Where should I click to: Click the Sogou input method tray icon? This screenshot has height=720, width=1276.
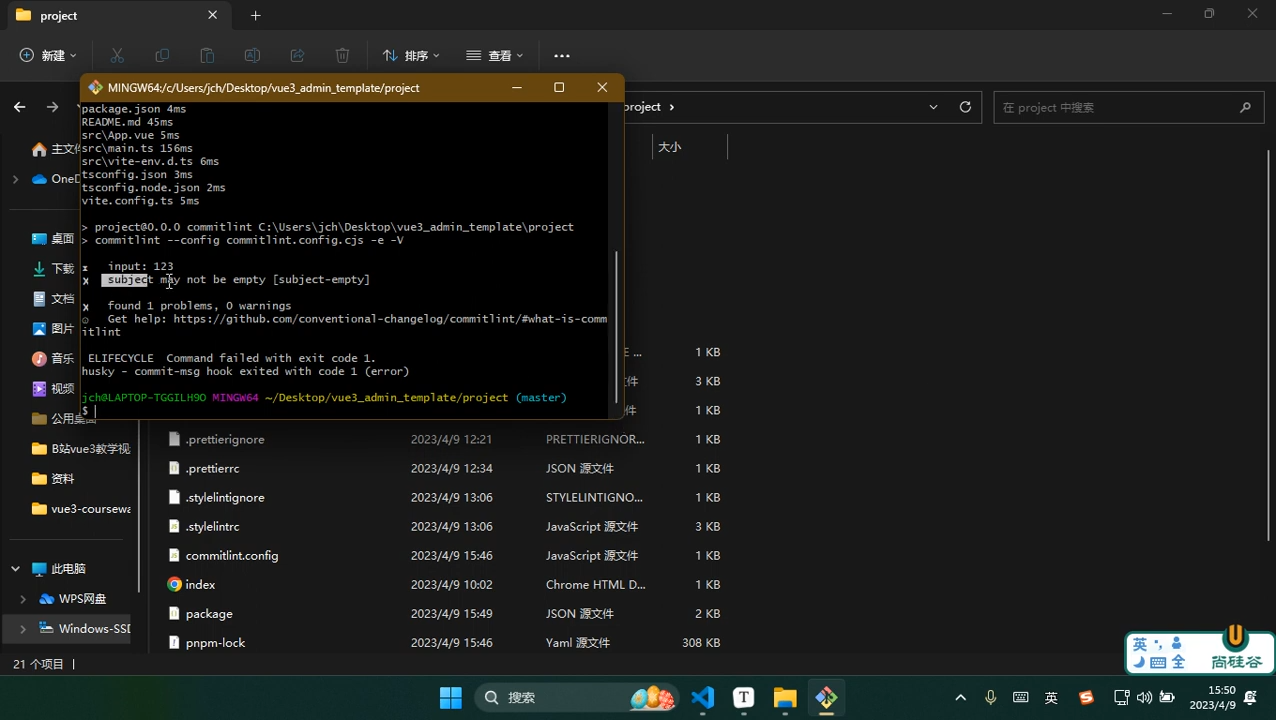pos(1086,698)
